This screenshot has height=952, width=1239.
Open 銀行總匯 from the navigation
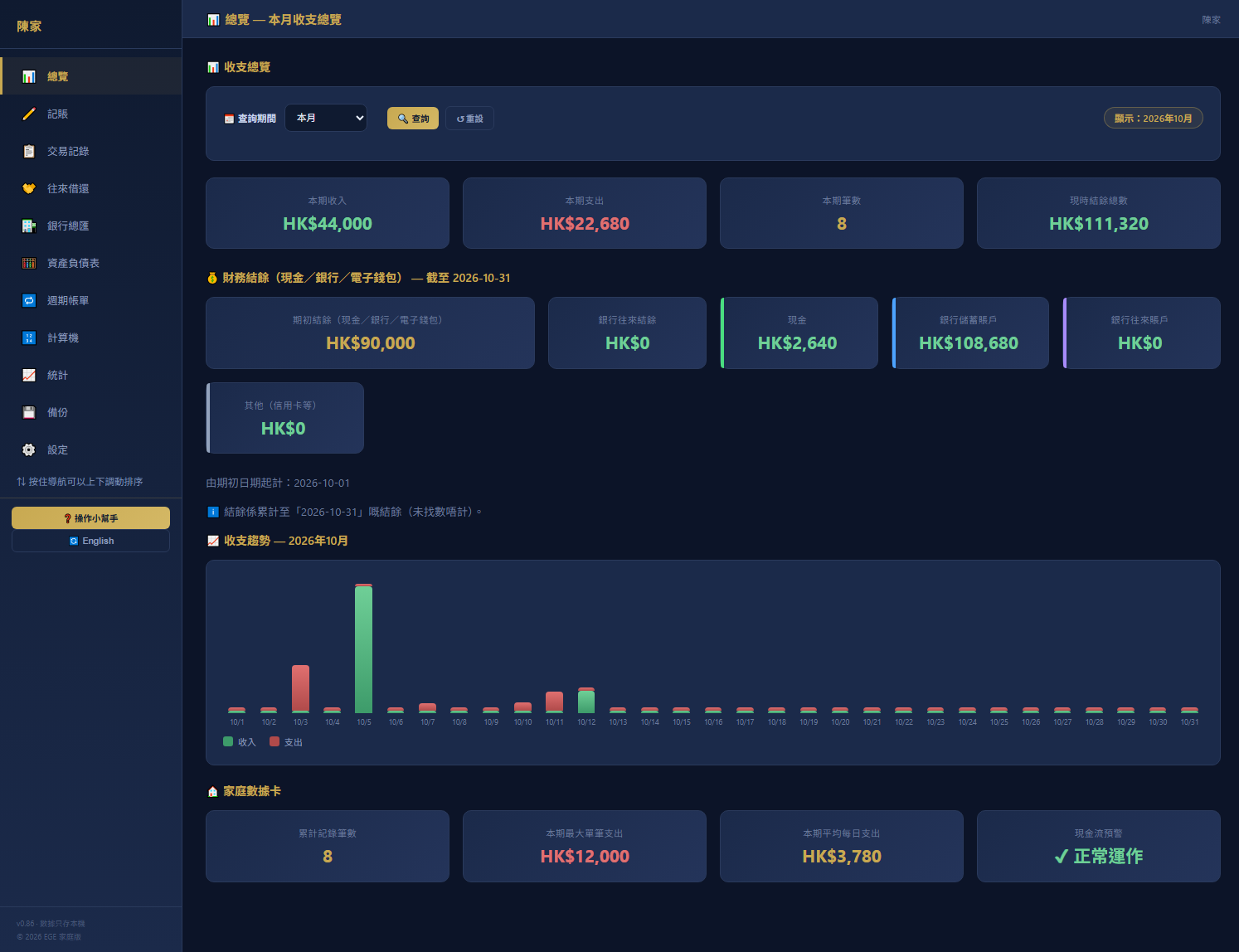pos(90,226)
